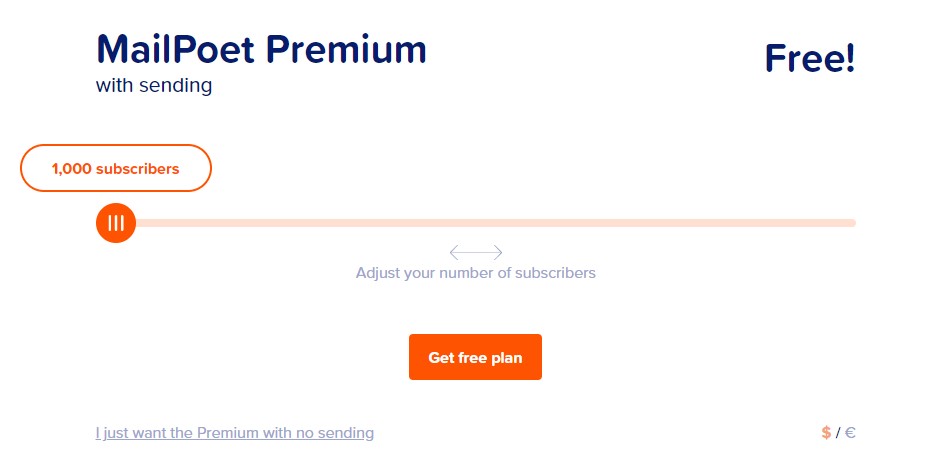Click the slider track one quarter along

coord(286,223)
